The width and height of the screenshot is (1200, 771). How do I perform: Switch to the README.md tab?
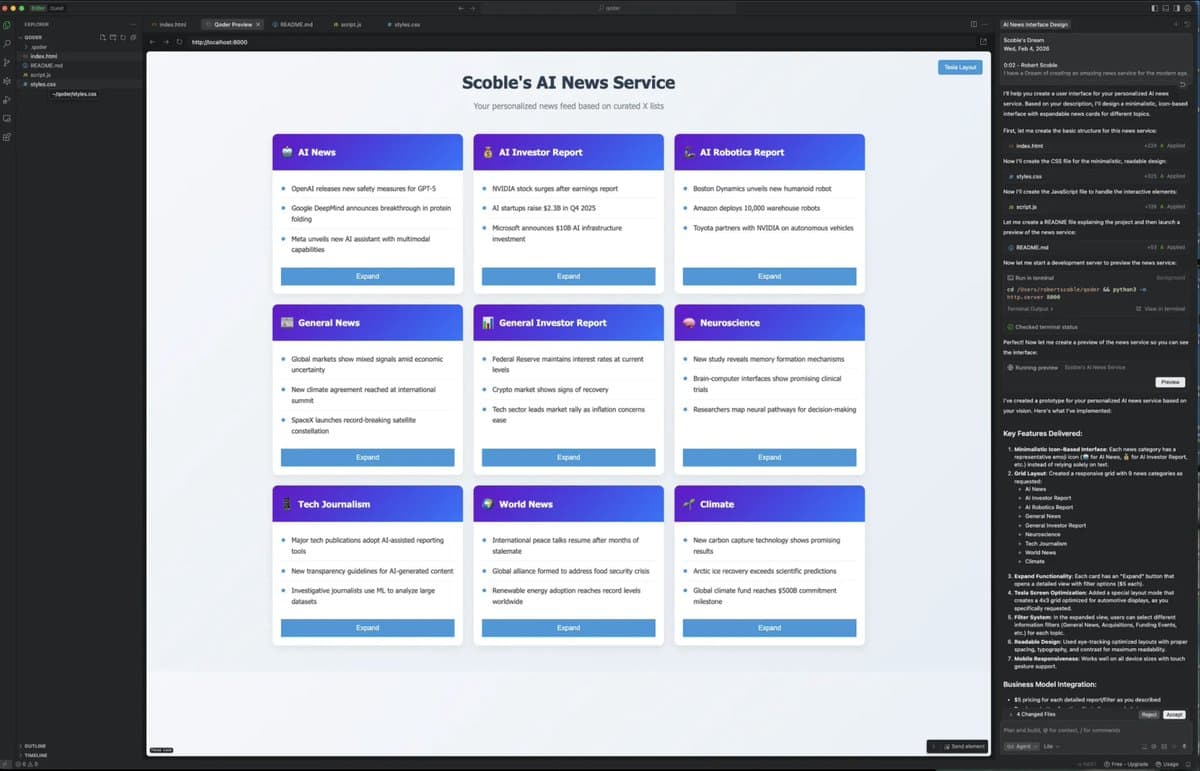point(294,24)
